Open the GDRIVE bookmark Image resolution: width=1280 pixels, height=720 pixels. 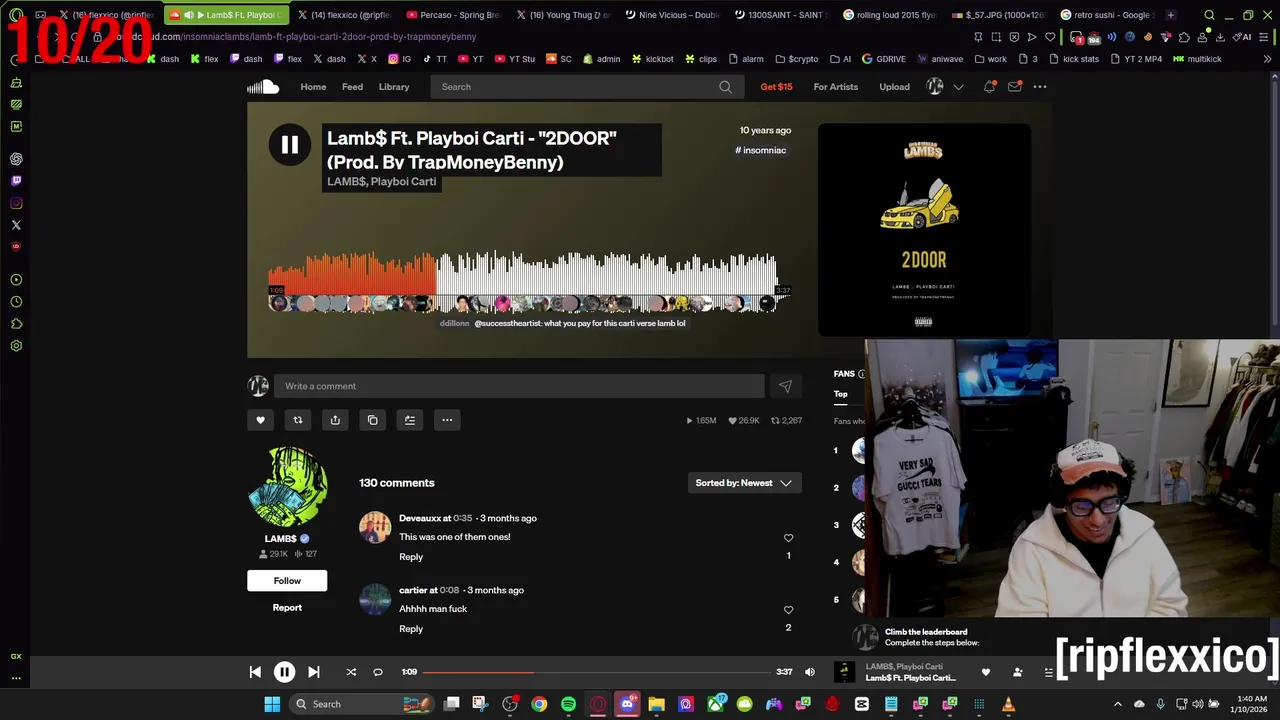(884, 59)
